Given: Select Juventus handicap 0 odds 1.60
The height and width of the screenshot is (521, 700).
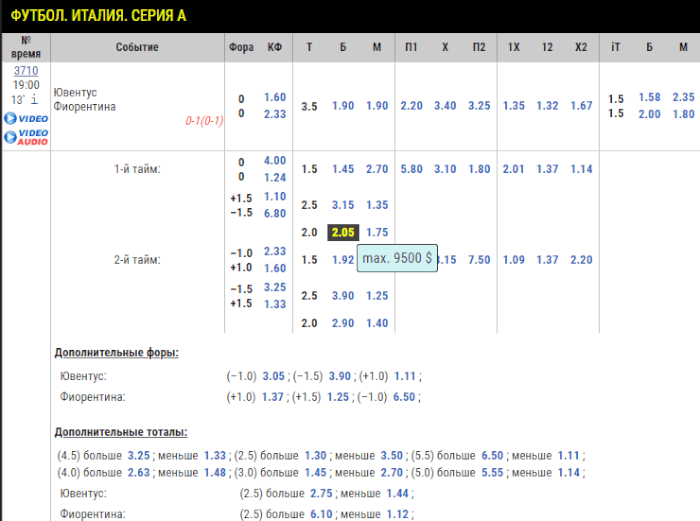Looking at the screenshot, I should pyautogui.click(x=275, y=97).
